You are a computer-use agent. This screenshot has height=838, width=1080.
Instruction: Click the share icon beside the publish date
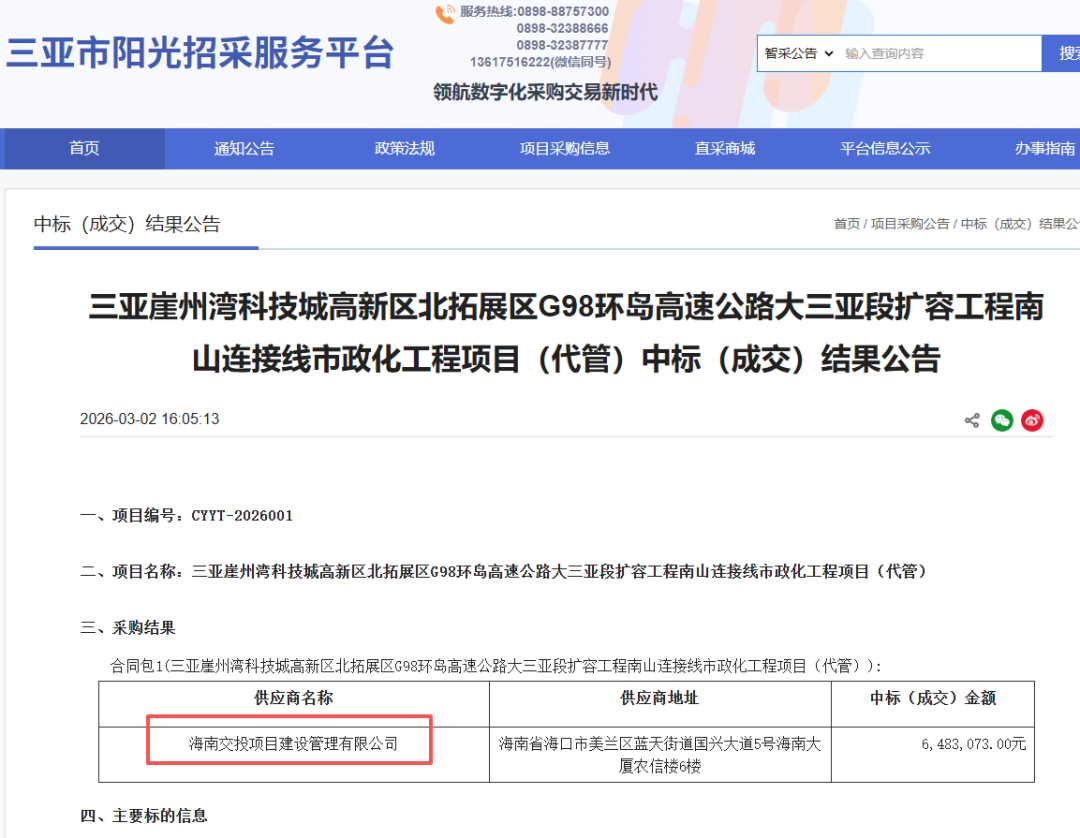(971, 421)
